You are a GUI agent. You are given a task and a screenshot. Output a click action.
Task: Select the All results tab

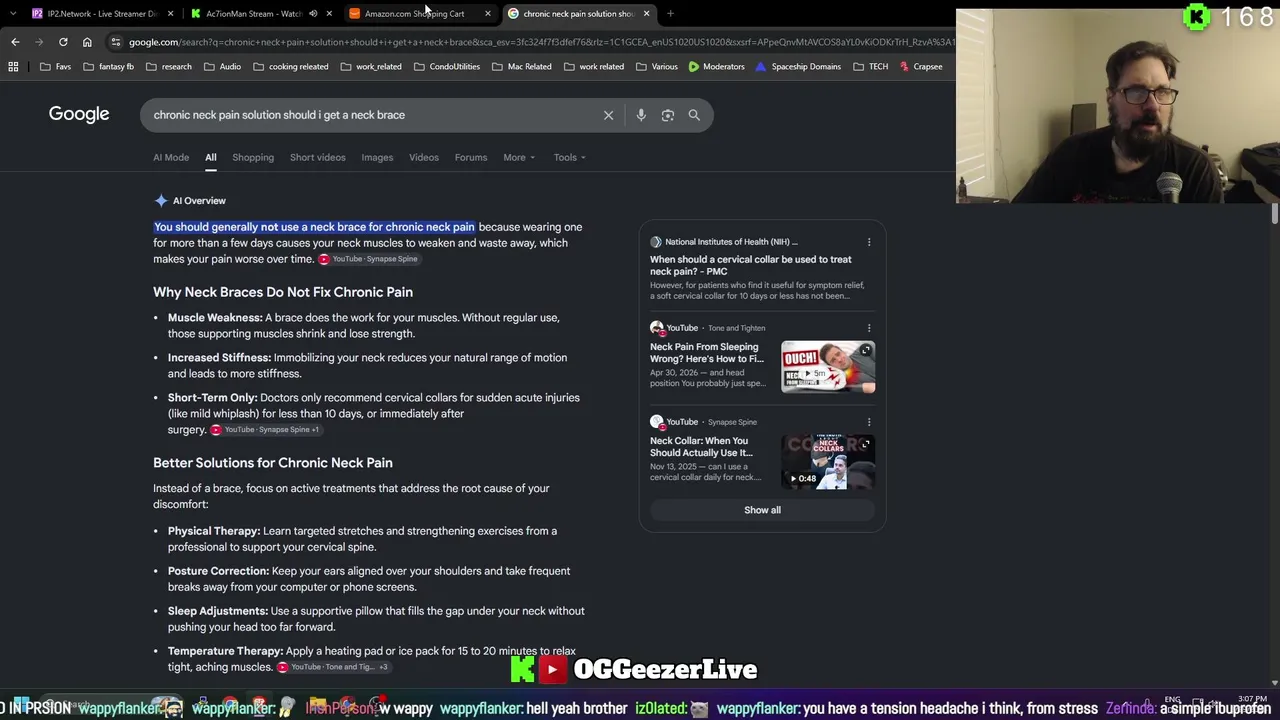coord(211,157)
